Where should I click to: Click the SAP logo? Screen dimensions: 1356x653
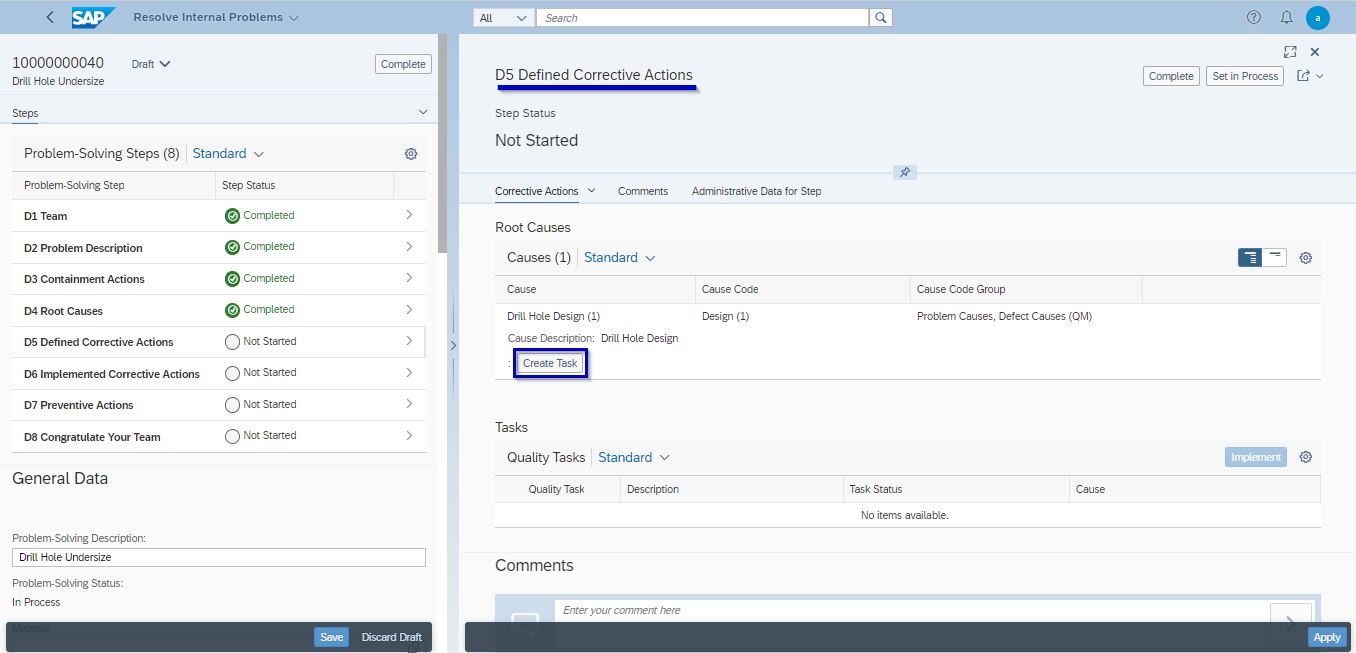coord(93,17)
